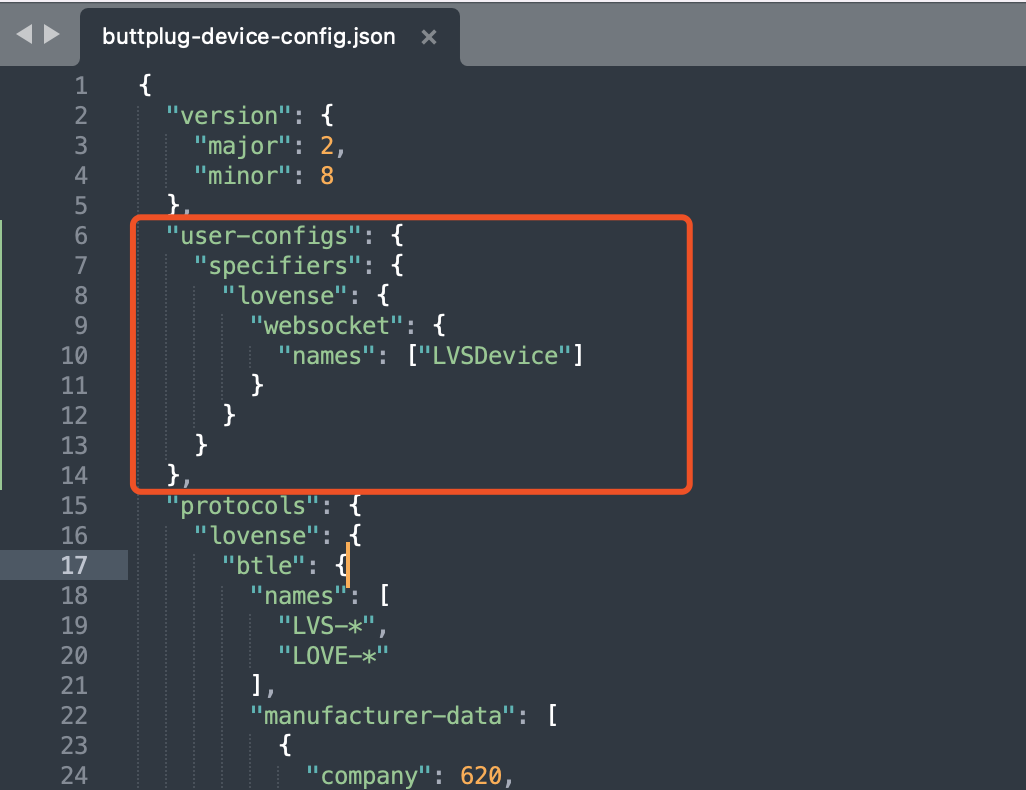Viewport: 1026px width, 790px height.
Task: Close the buttplug-device-config.json tab
Action: click(429, 37)
